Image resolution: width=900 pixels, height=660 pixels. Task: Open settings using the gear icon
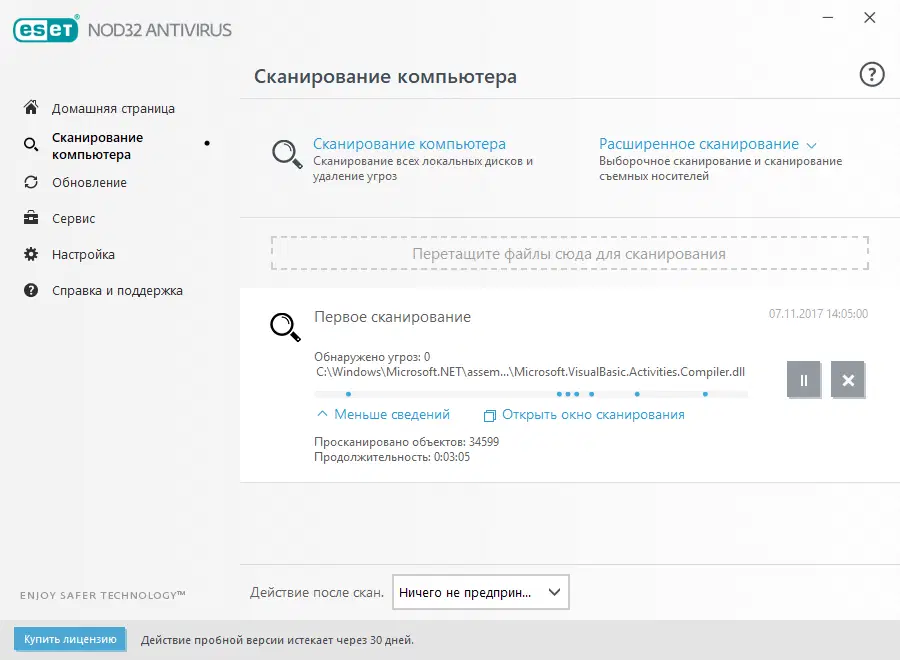31,254
